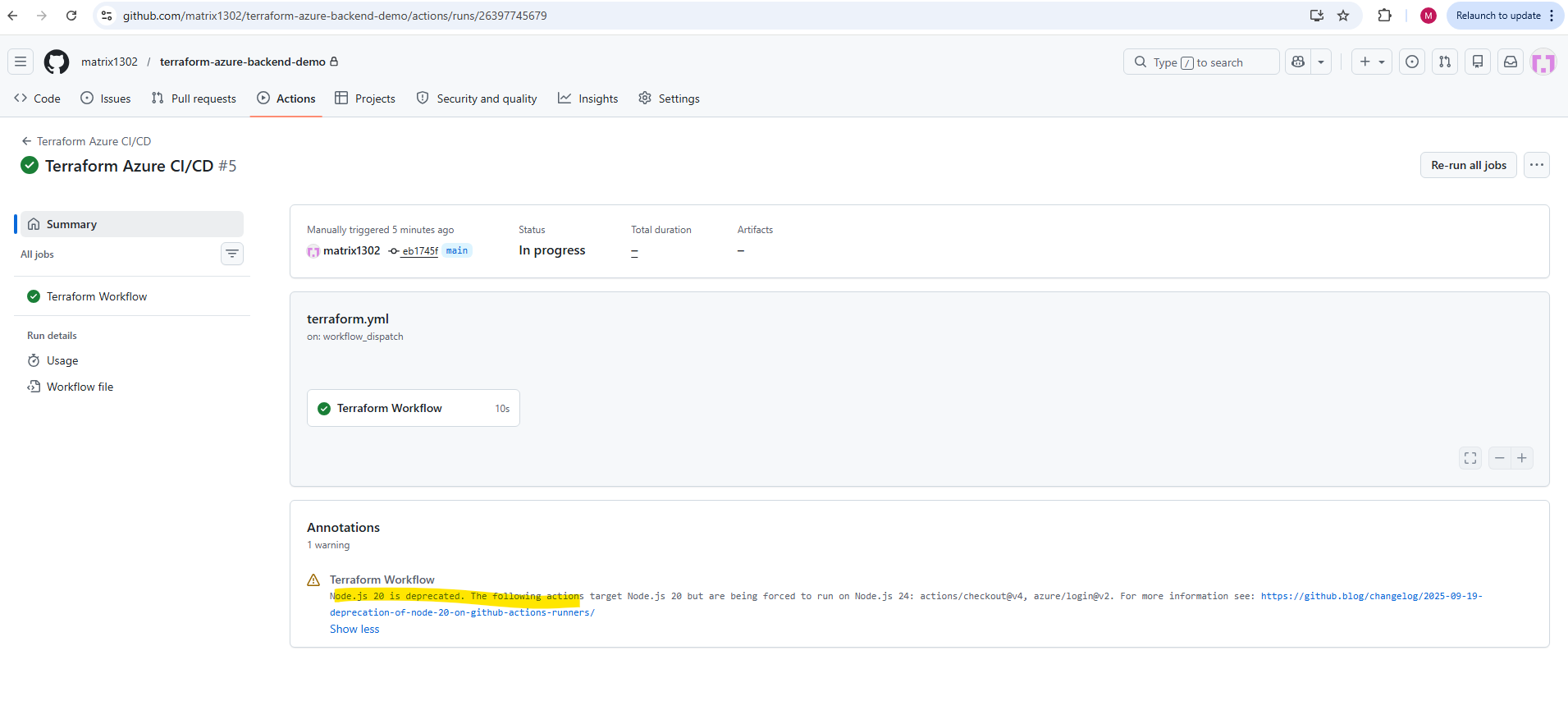Viewport: 1568px width, 701px height.
Task: Open the Terraform Workflow job card
Action: [x=414, y=408]
